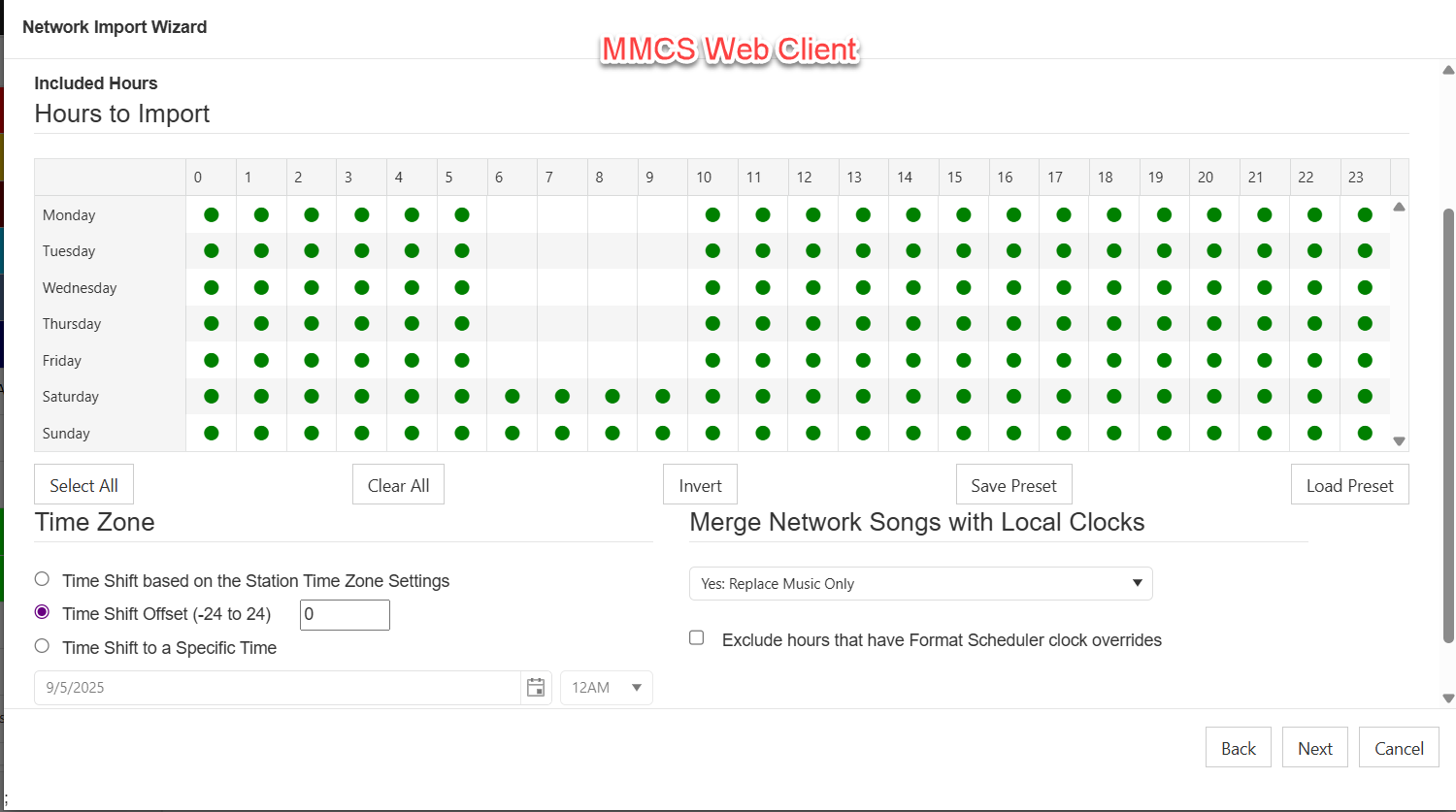Toggle Monday hour 0 green dot
This screenshot has height=812, width=1456.
coord(212,214)
